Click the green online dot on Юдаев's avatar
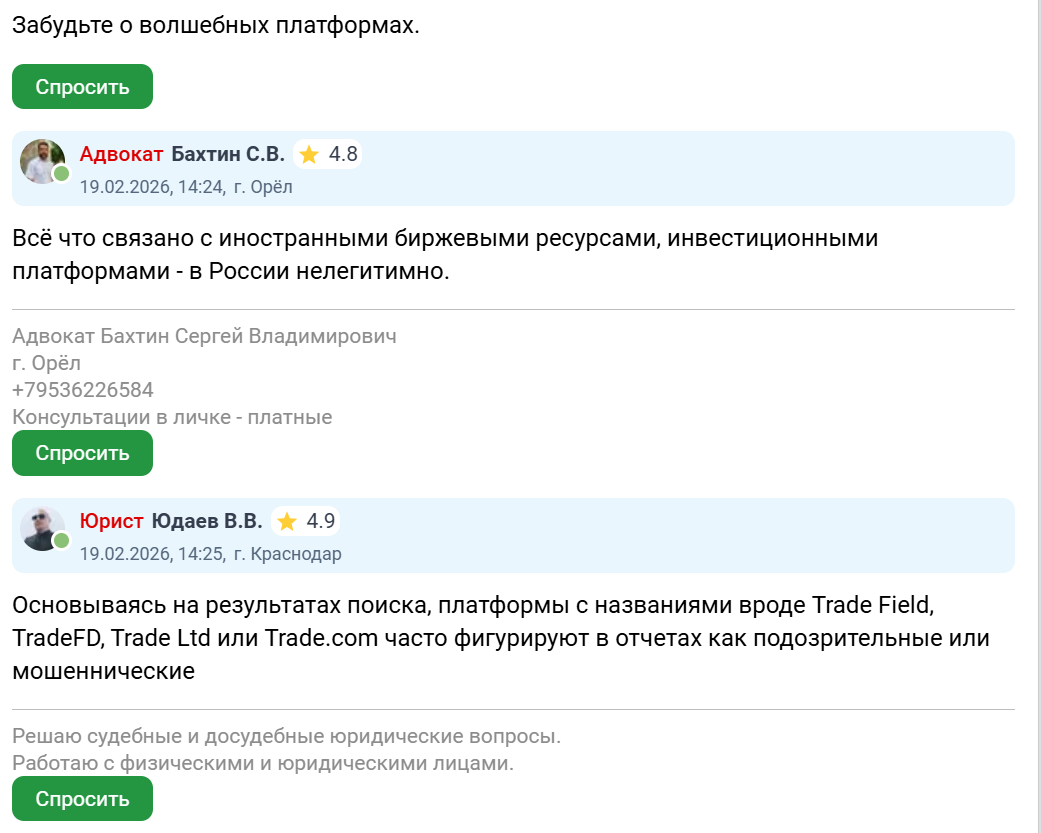The image size is (1041, 833). point(61,541)
